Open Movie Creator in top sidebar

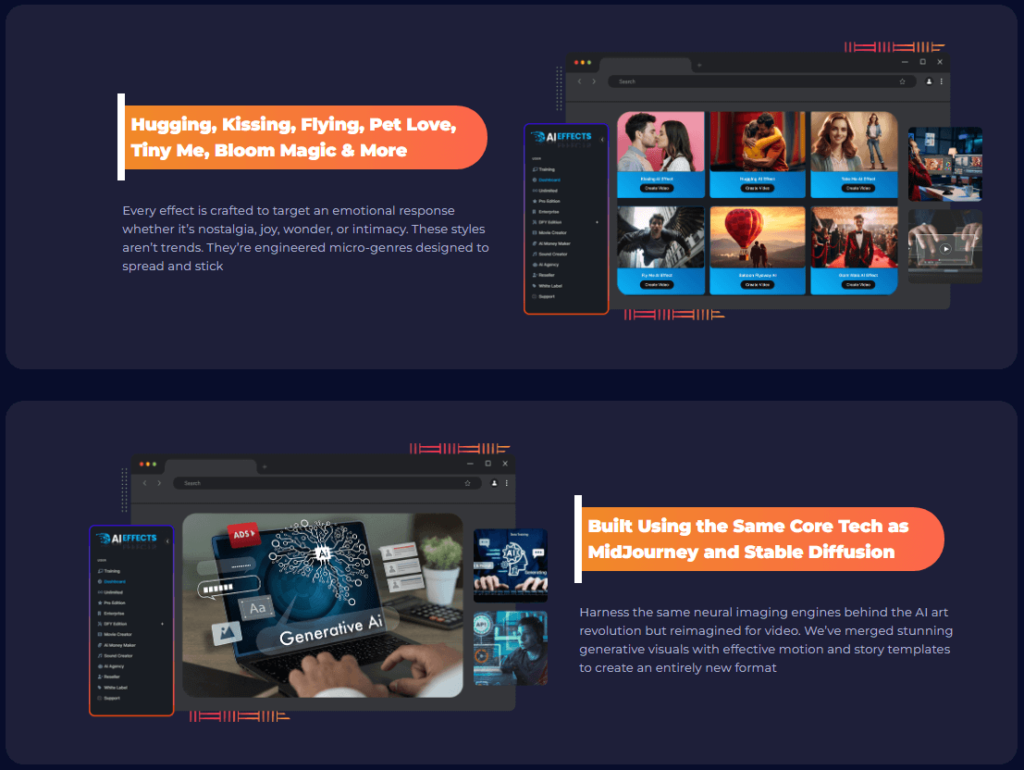[550, 233]
